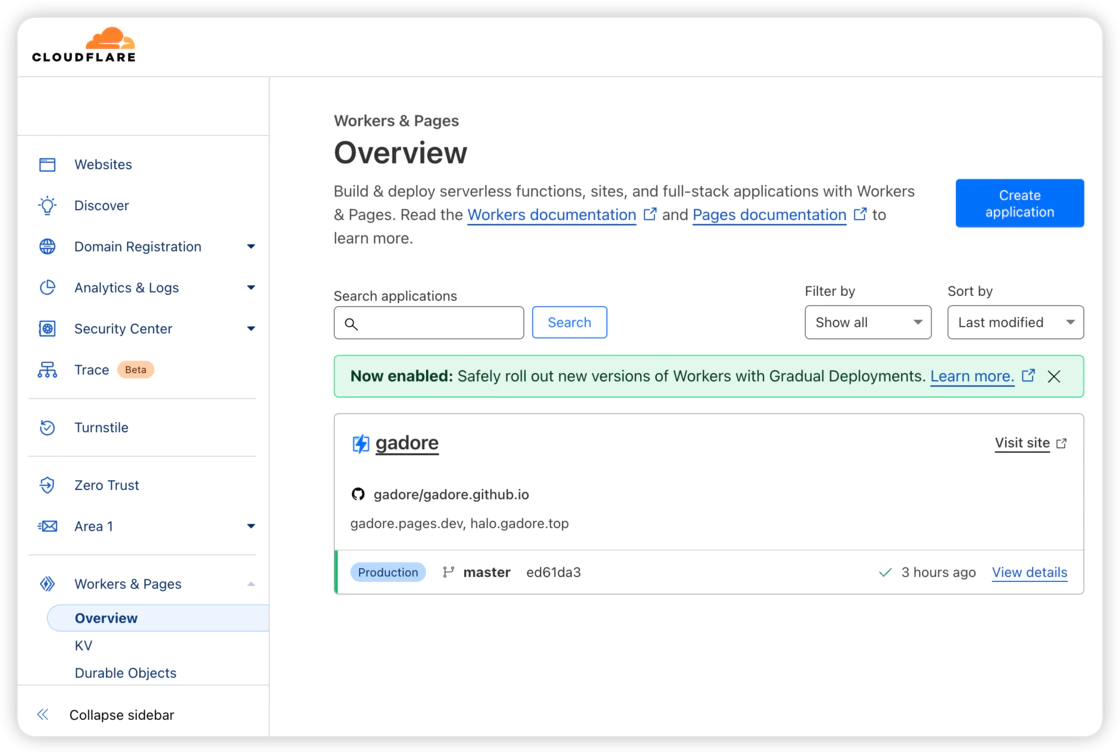The width and height of the screenshot is (1120, 754).
Task: Click the Turnstile icon in sidebar
Action: click(47, 428)
